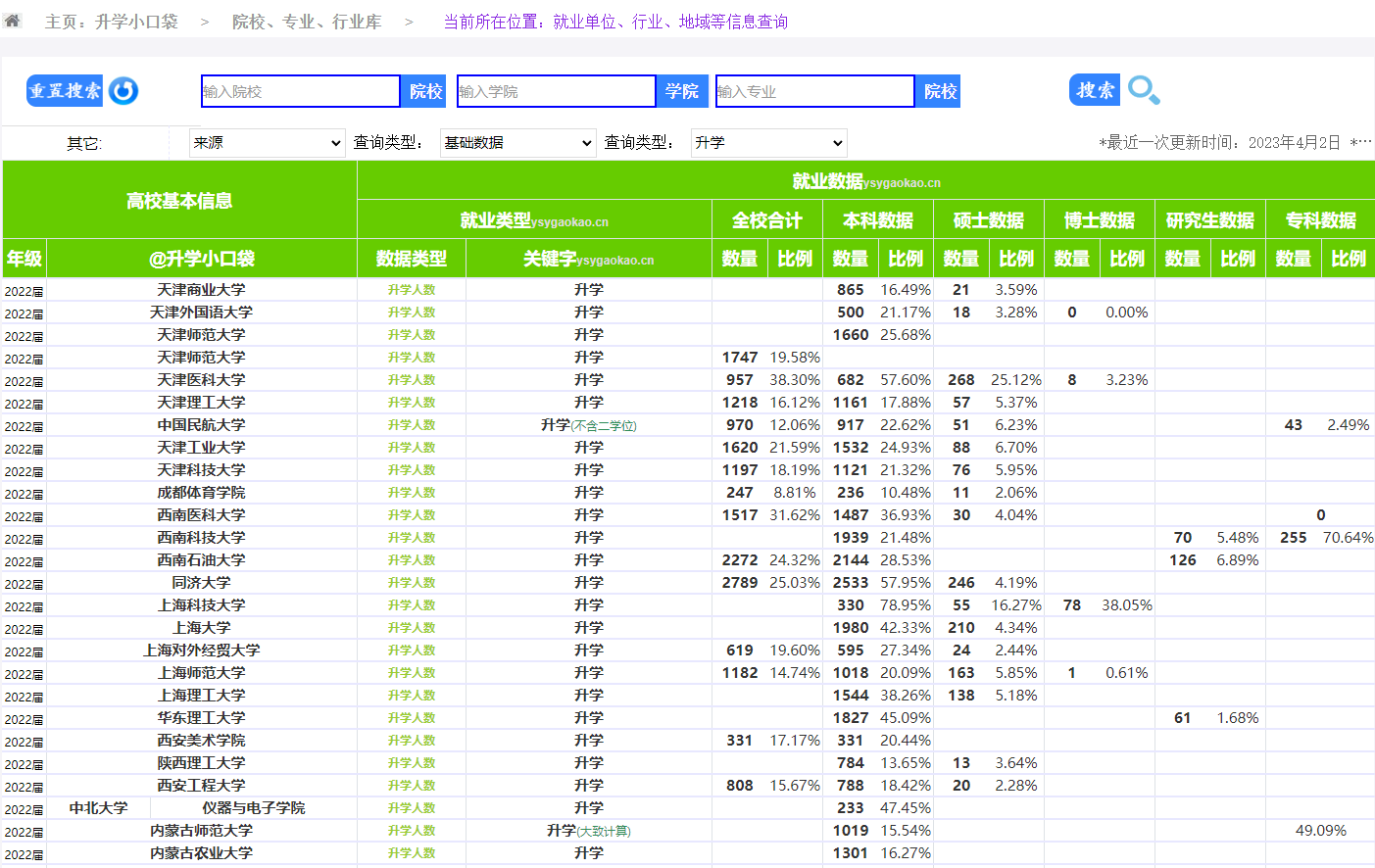Screen dimensions: 1375x868
Task: Click the 院校 button beside school input
Action: (425, 91)
